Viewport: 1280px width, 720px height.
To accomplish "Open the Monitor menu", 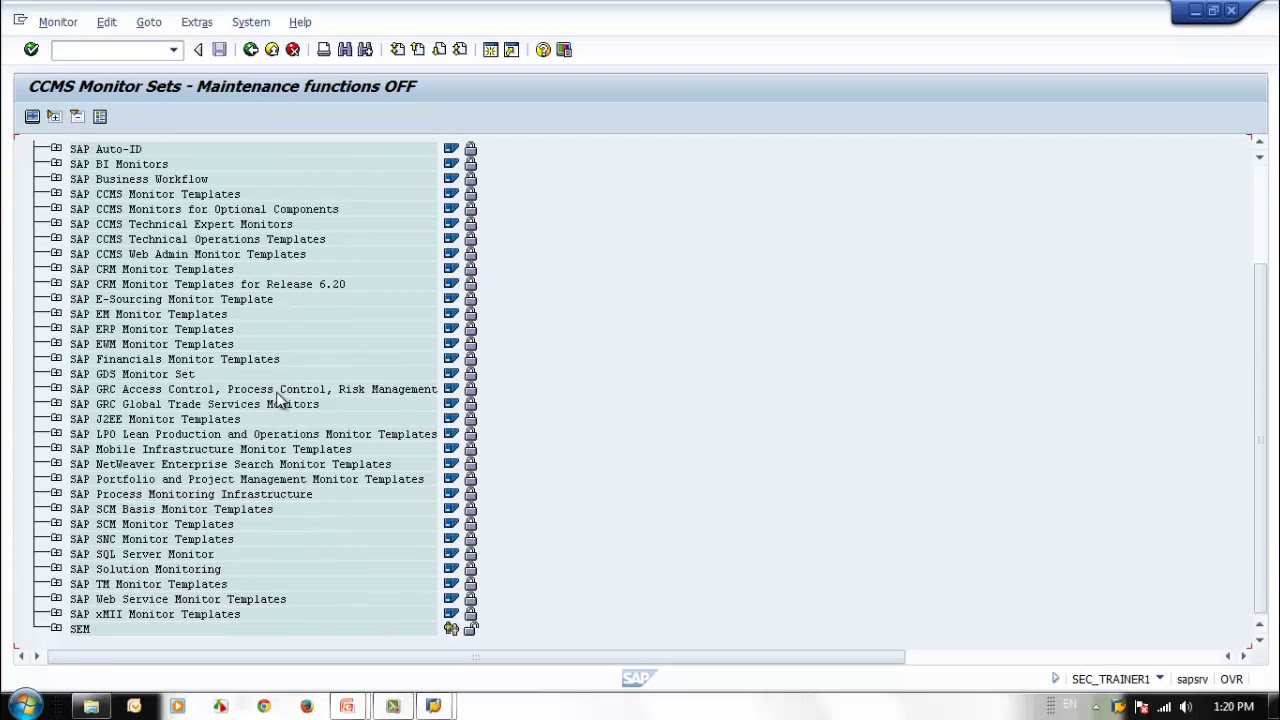I will coord(58,22).
